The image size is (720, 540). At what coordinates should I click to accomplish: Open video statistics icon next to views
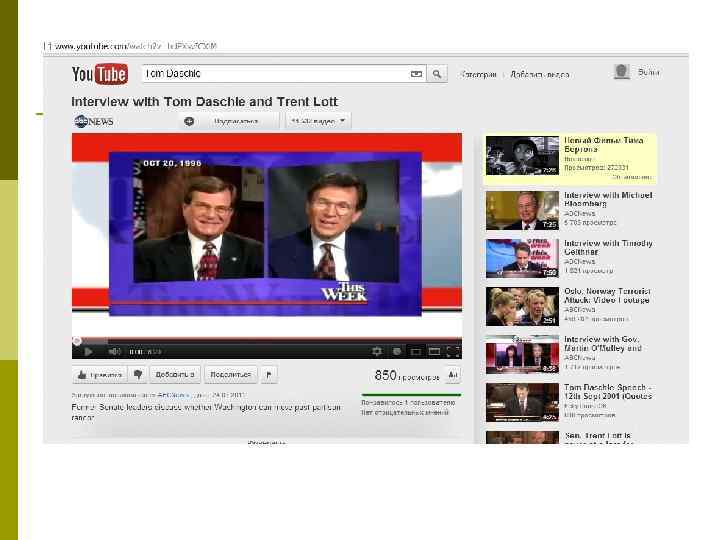pos(452,375)
